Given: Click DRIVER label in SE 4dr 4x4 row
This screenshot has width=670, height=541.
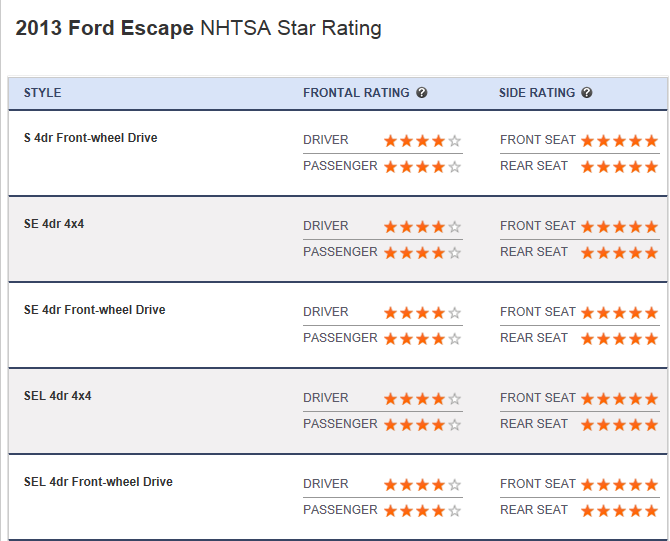Looking at the screenshot, I should (x=326, y=226).
